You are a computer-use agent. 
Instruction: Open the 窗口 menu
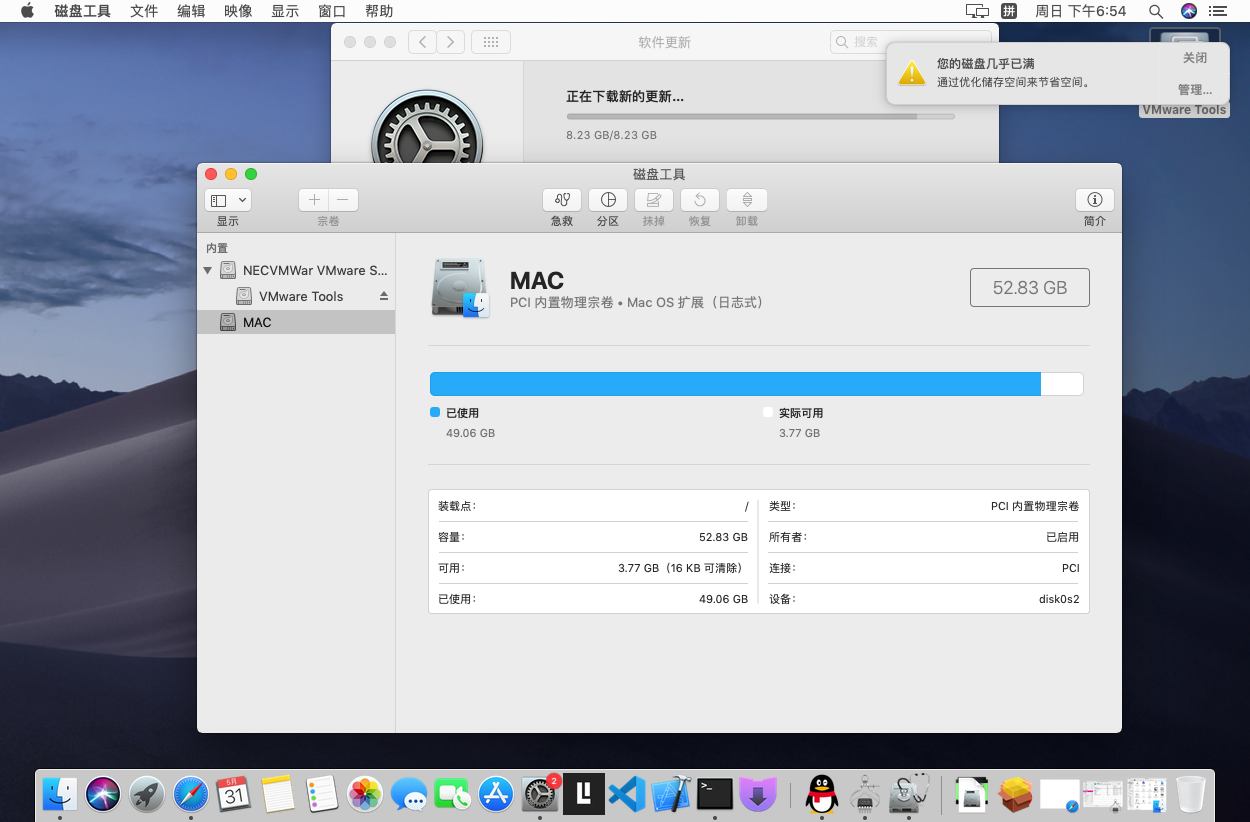[x=332, y=11]
